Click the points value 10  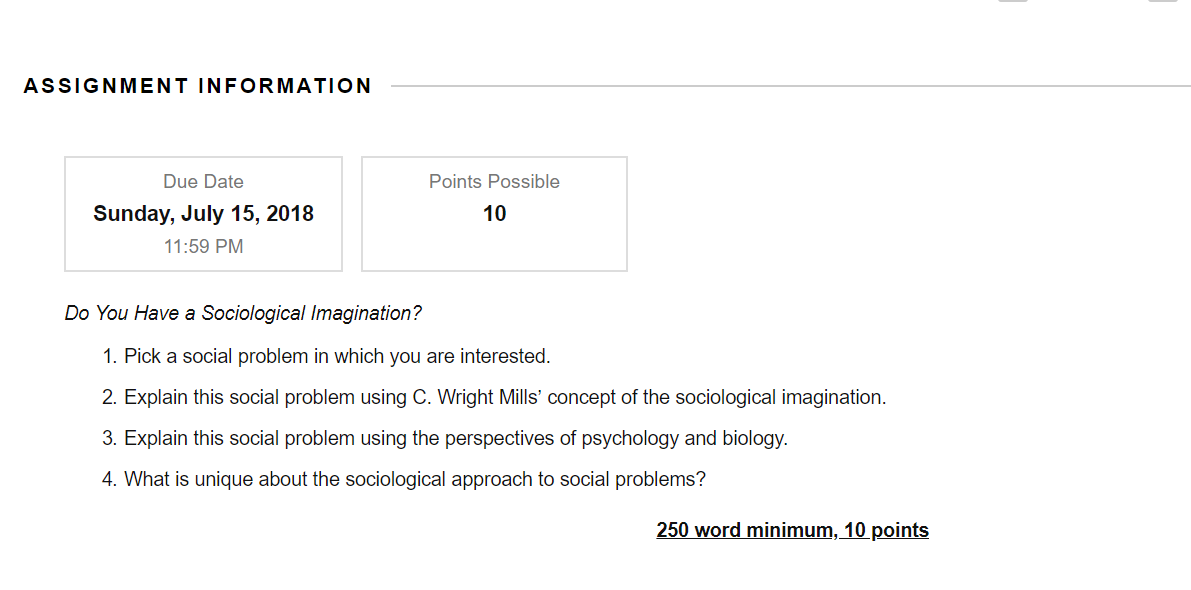494,213
